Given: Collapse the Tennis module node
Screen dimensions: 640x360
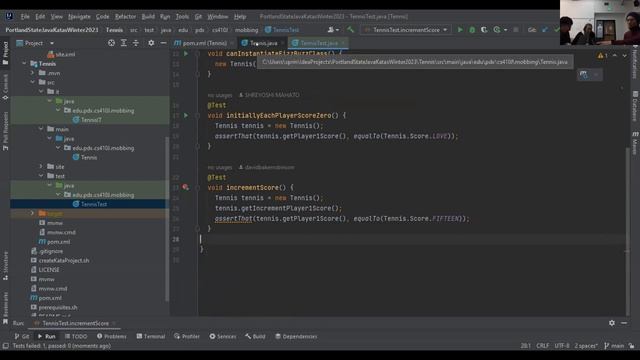Looking at the screenshot, I should coord(24,64).
